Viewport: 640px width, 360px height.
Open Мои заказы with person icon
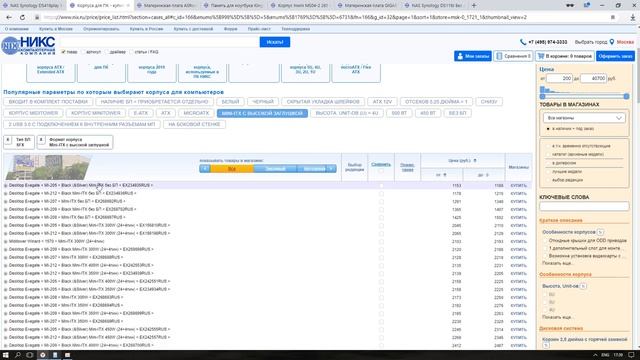[473, 56]
